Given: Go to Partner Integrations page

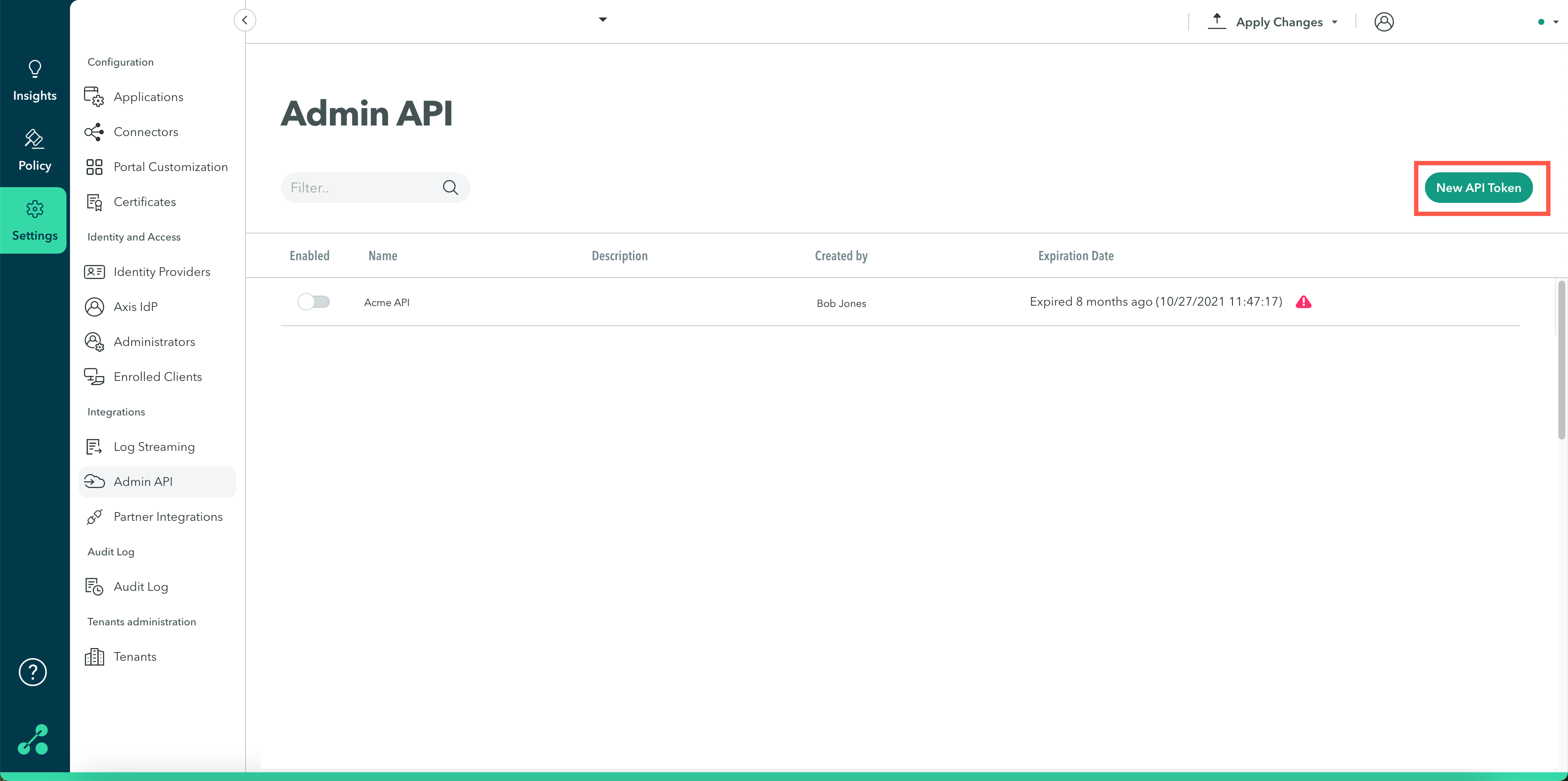Looking at the screenshot, I should [168, 516].
